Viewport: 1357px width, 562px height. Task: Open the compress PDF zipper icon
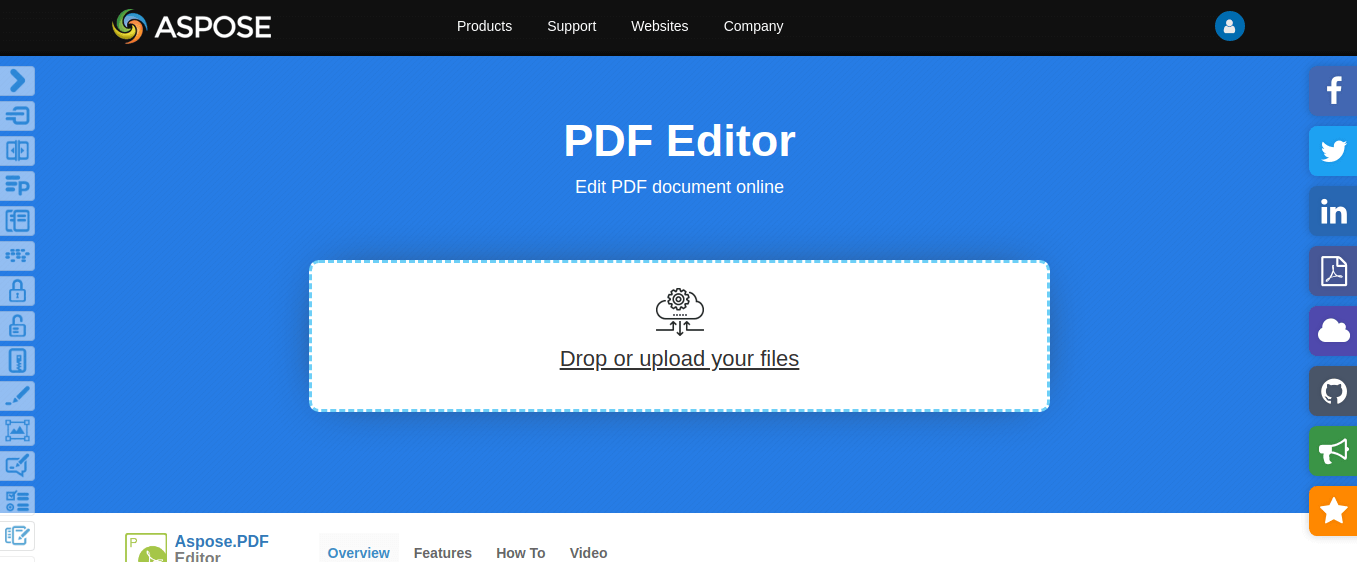coord(17,361)
